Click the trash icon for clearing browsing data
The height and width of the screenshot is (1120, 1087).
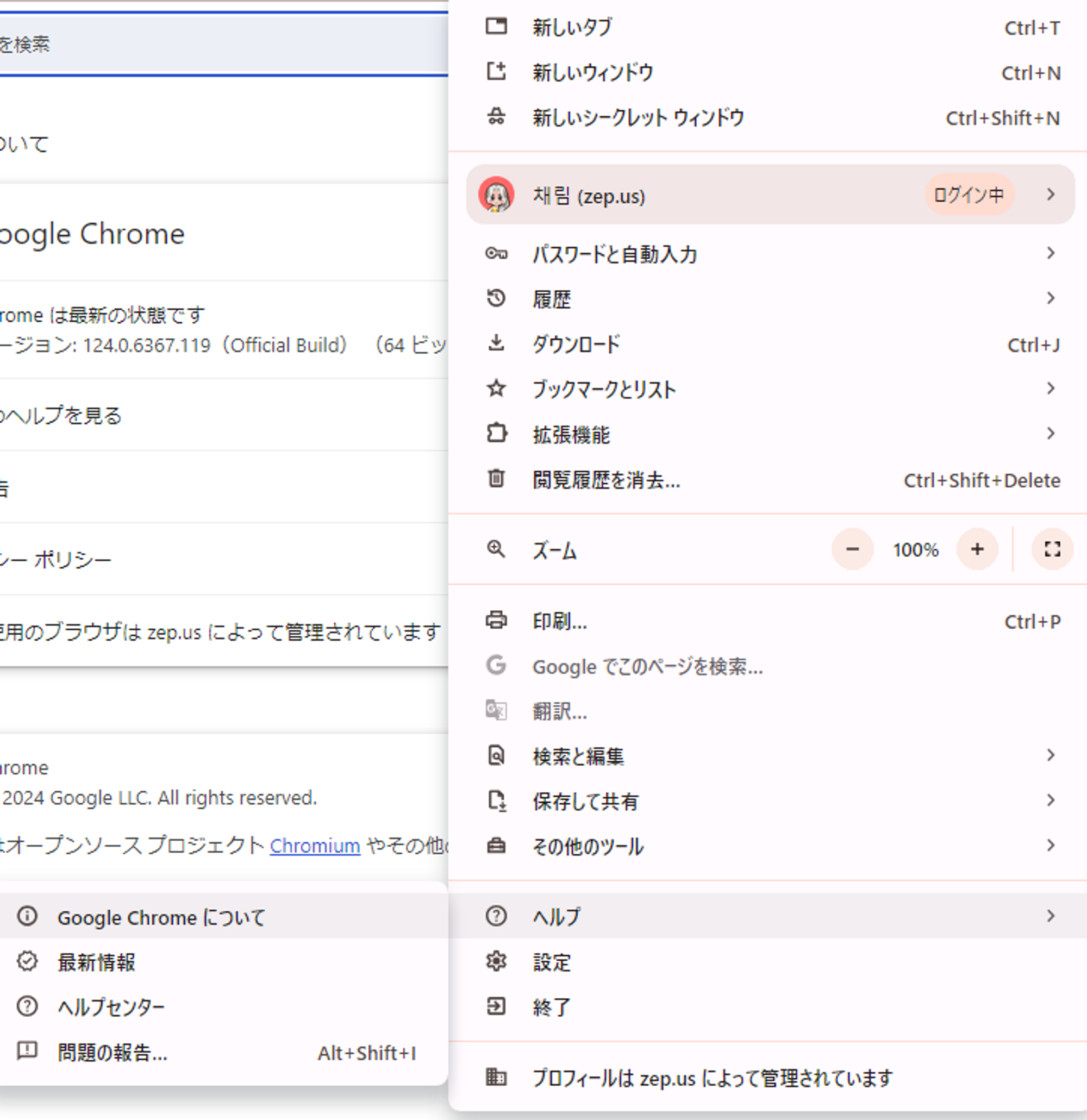(x=496, y=479)
